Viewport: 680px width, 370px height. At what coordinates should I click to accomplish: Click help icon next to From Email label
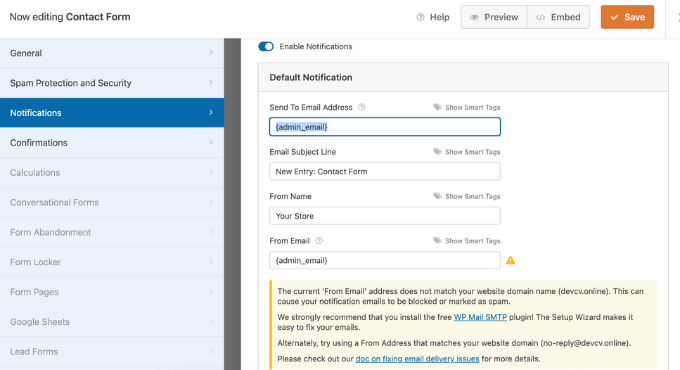[319, 241]
